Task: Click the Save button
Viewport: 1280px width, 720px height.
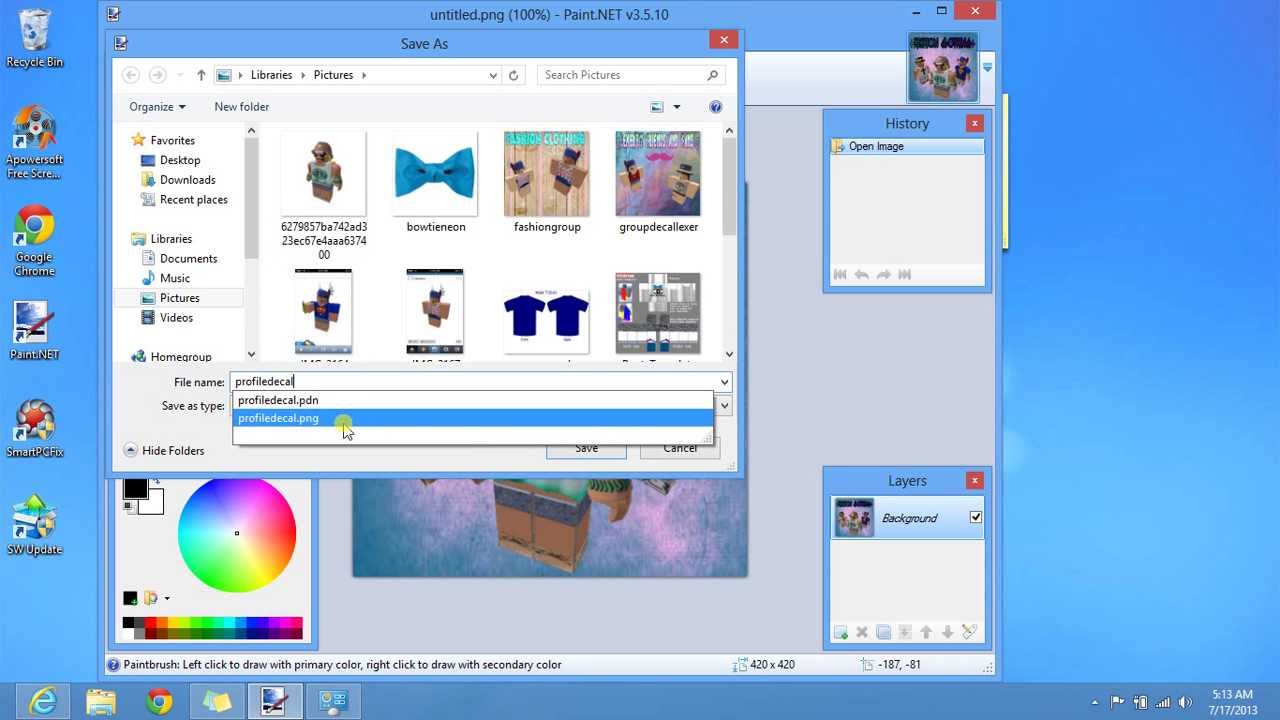Action: pos(586,448)
